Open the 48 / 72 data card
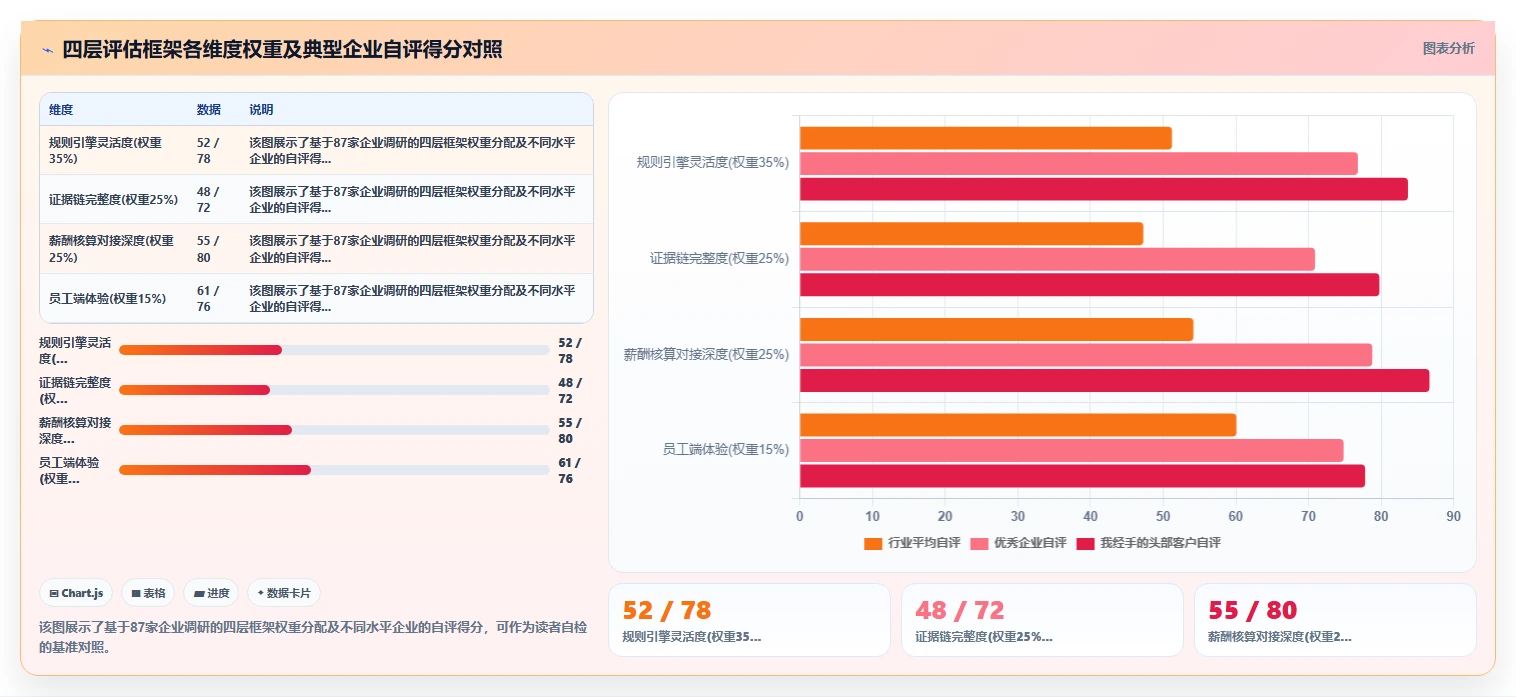 point(1042,620)
